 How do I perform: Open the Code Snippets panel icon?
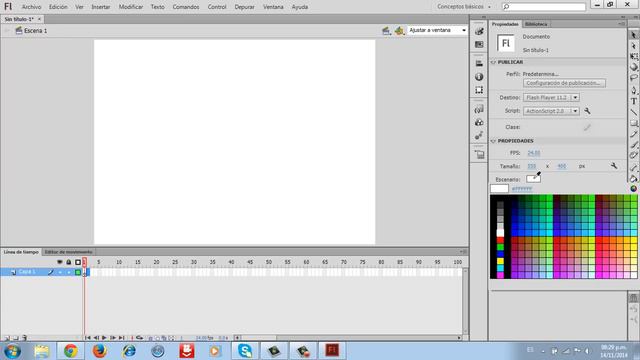click(x=479, y=109)
